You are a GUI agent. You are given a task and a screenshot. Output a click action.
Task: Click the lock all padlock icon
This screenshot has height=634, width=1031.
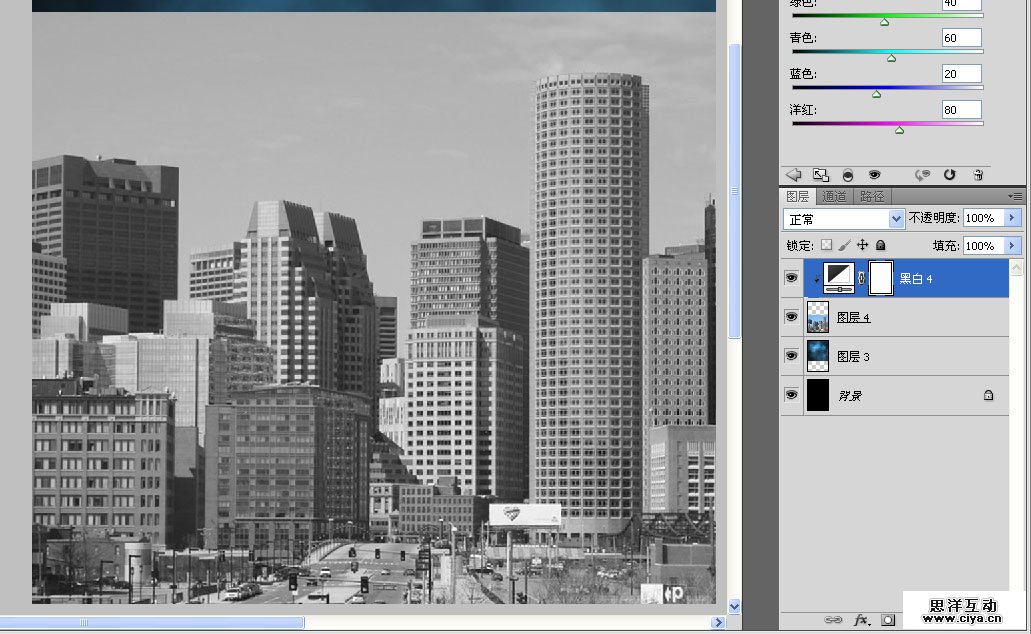(x=880, y=245)
